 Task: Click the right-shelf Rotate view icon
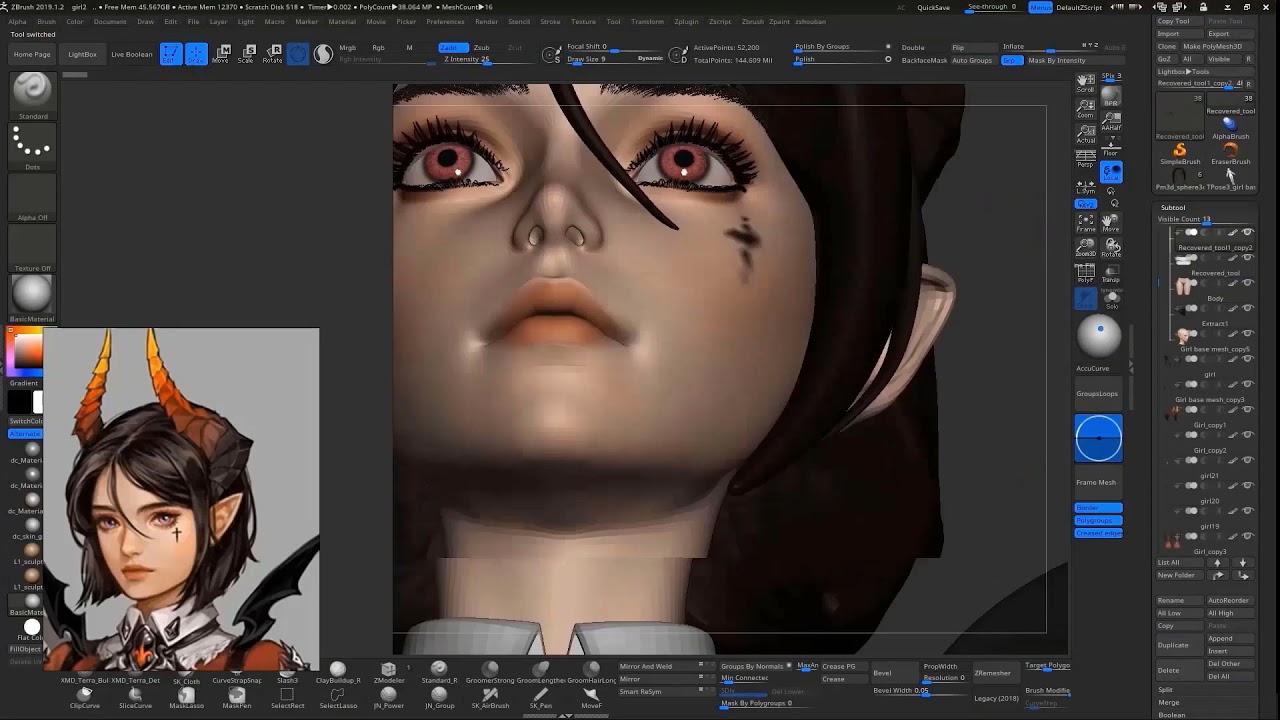[1111, 247]
